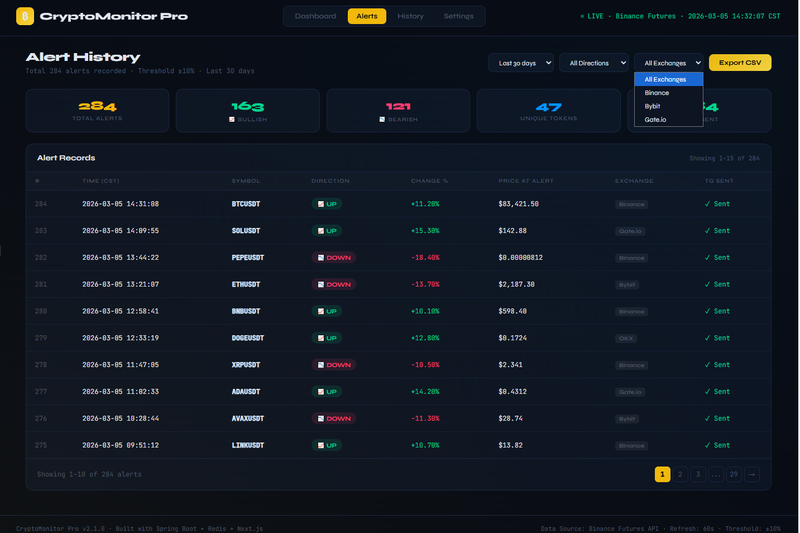The height and width of the screenshot is (533, 800).
Task: Open the Last 30 days dropdown
Action: [x=521, y=63]
